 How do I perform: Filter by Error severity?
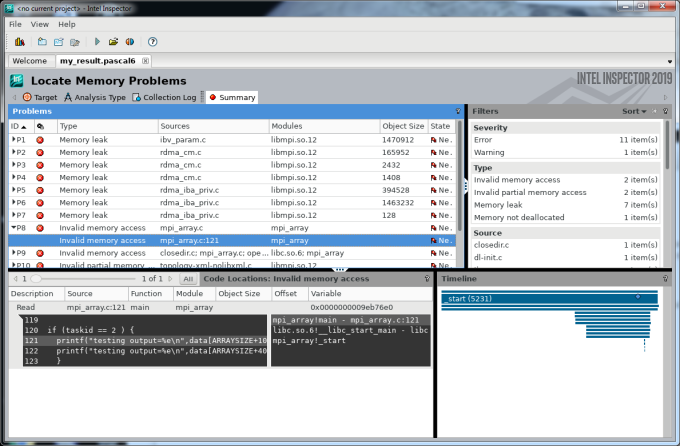(x=566, y=140)
